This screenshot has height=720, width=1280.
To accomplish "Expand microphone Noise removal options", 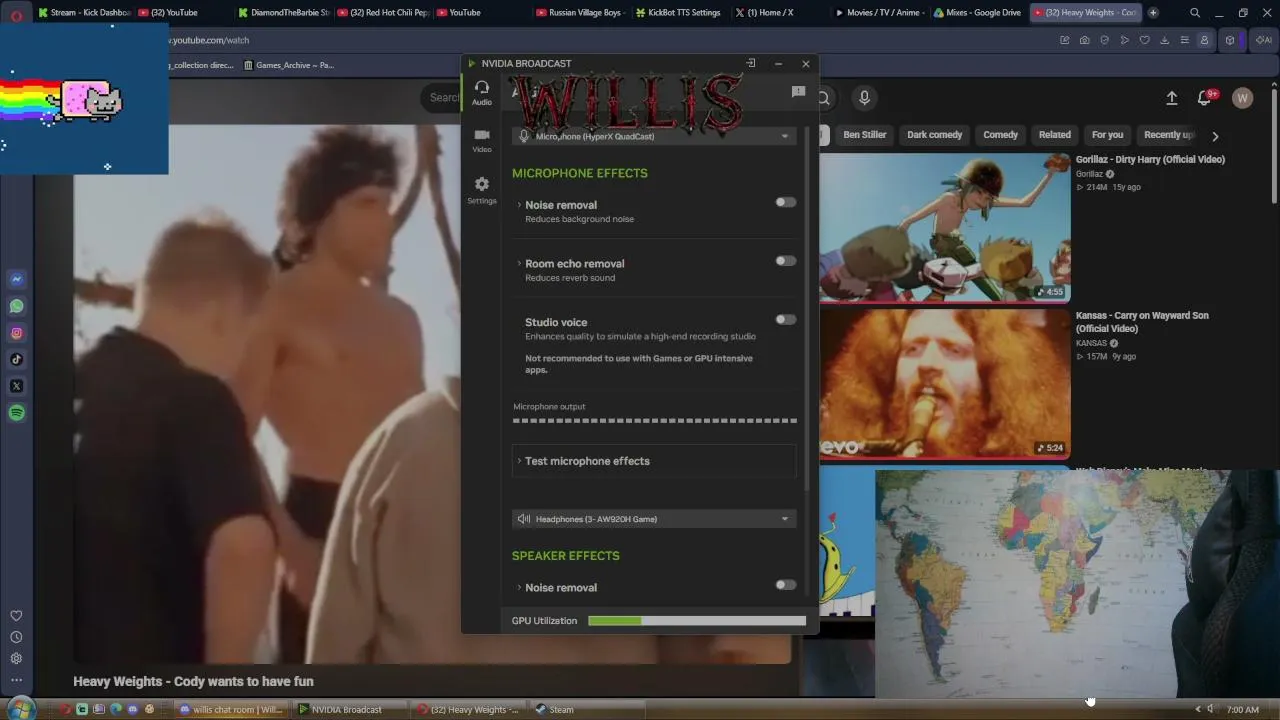I will coord(519,205).
